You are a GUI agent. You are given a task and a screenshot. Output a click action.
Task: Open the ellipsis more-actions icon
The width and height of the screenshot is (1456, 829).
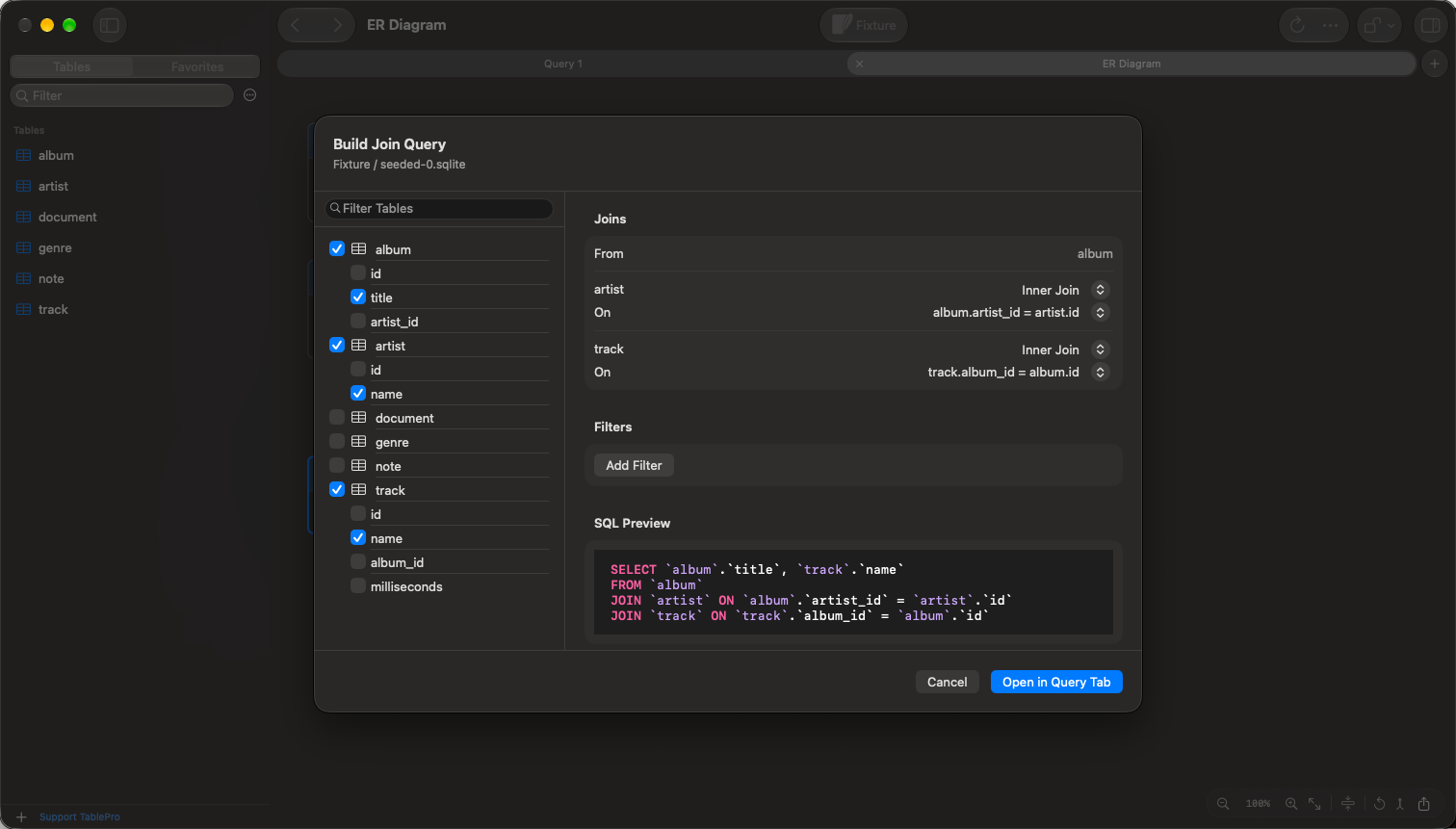[1330, 25]
